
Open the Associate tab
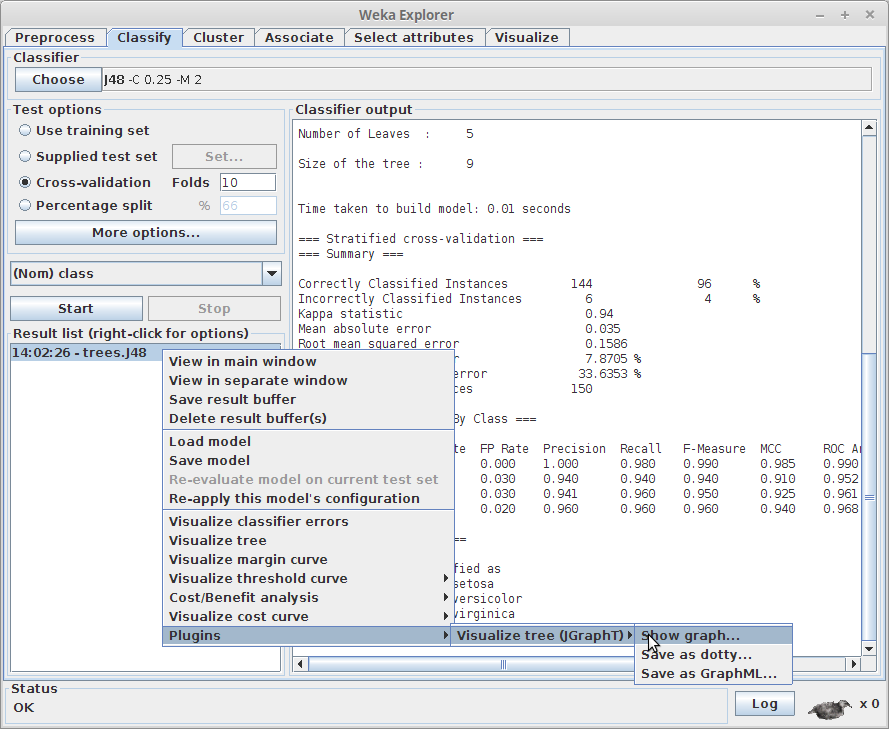299,37
